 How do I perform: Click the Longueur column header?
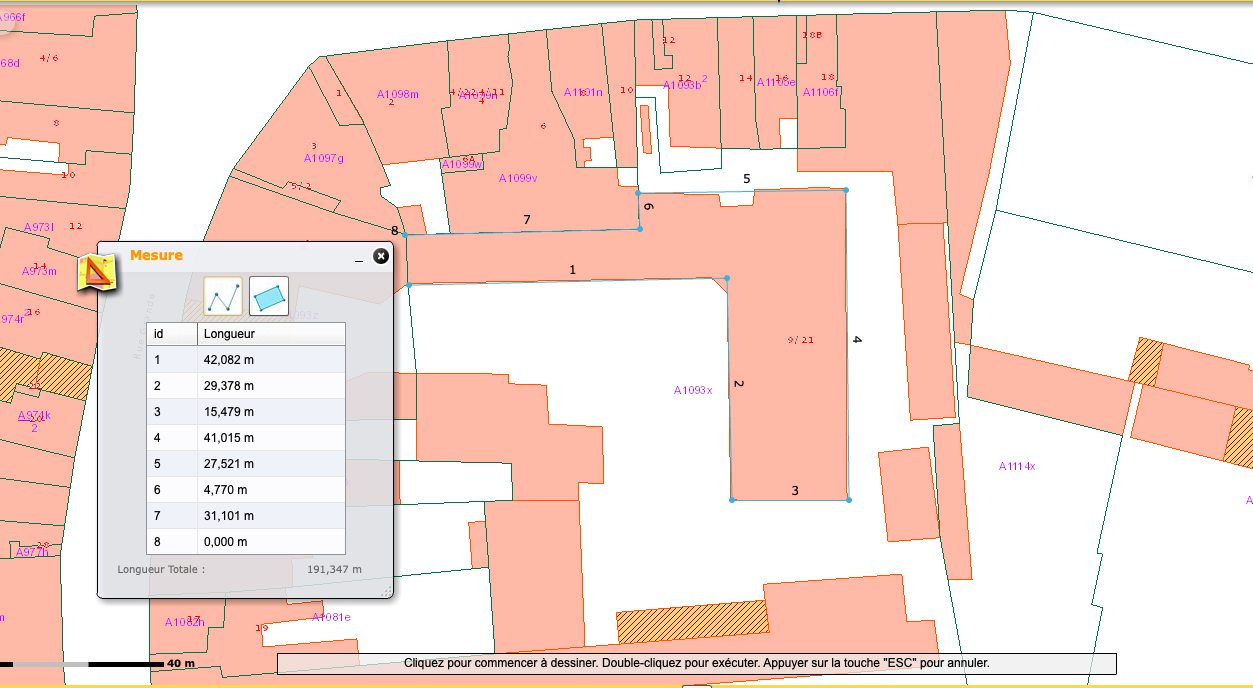click(270, 334)
